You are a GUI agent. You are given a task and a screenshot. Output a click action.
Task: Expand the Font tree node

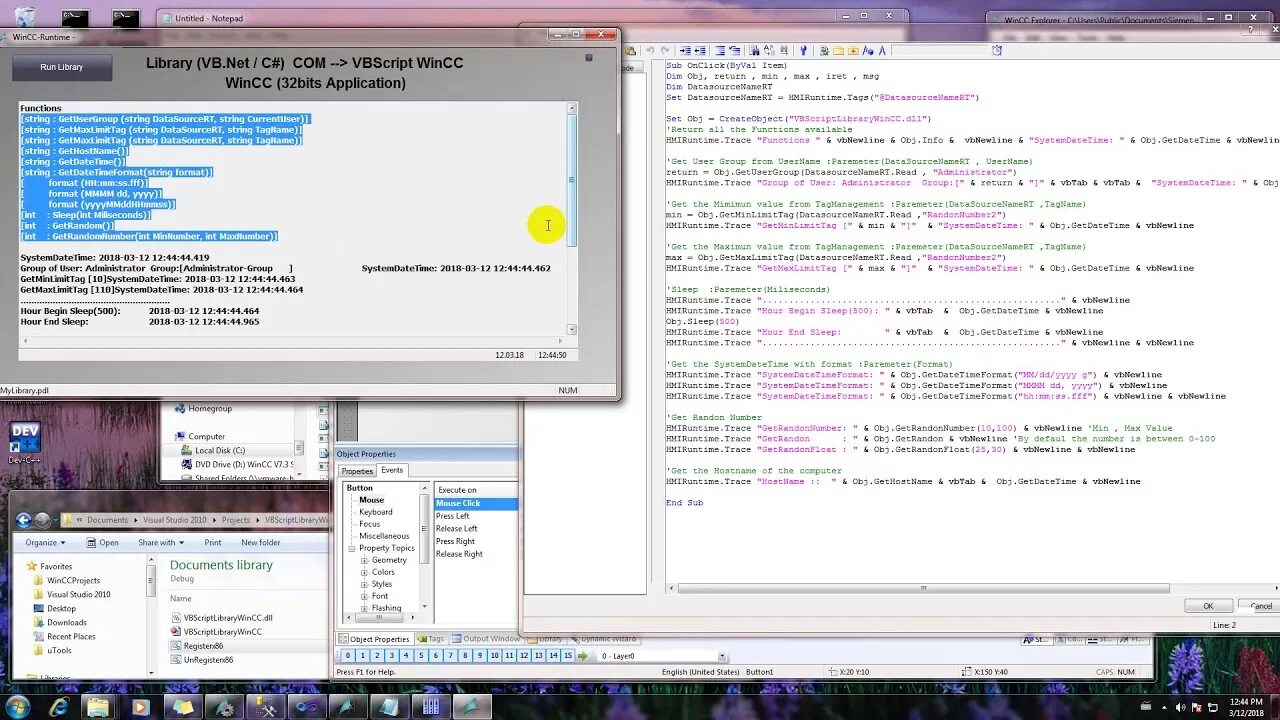[x=364, y=596]
